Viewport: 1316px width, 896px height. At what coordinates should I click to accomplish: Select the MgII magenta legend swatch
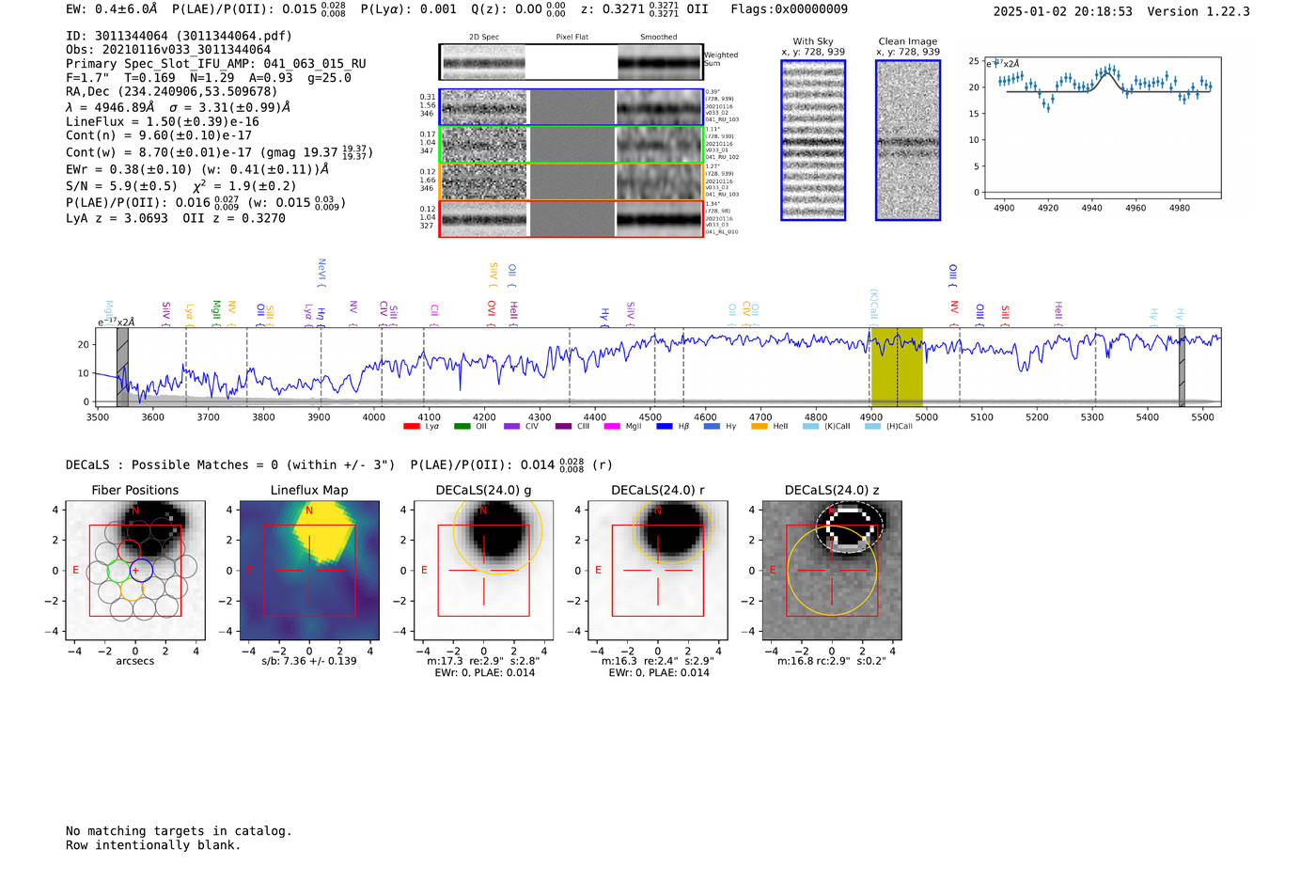pos(612,427)
